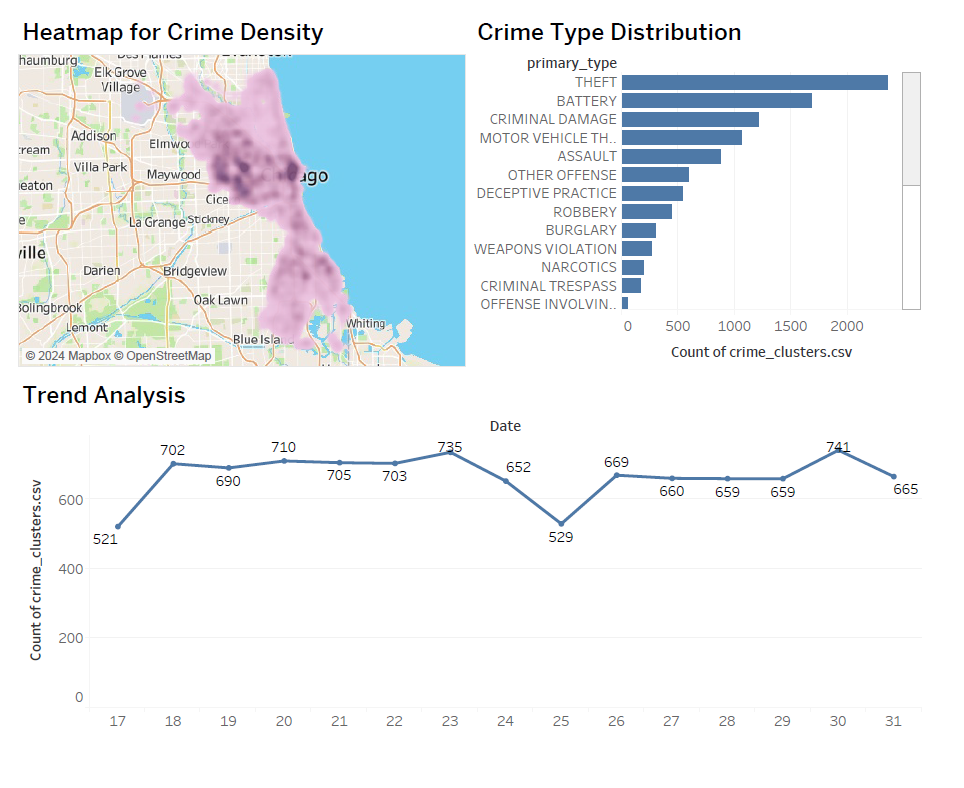Screen dimensions: 964x788
Task: Select the line chart point labeled 702
Action: tap(173, 463)
